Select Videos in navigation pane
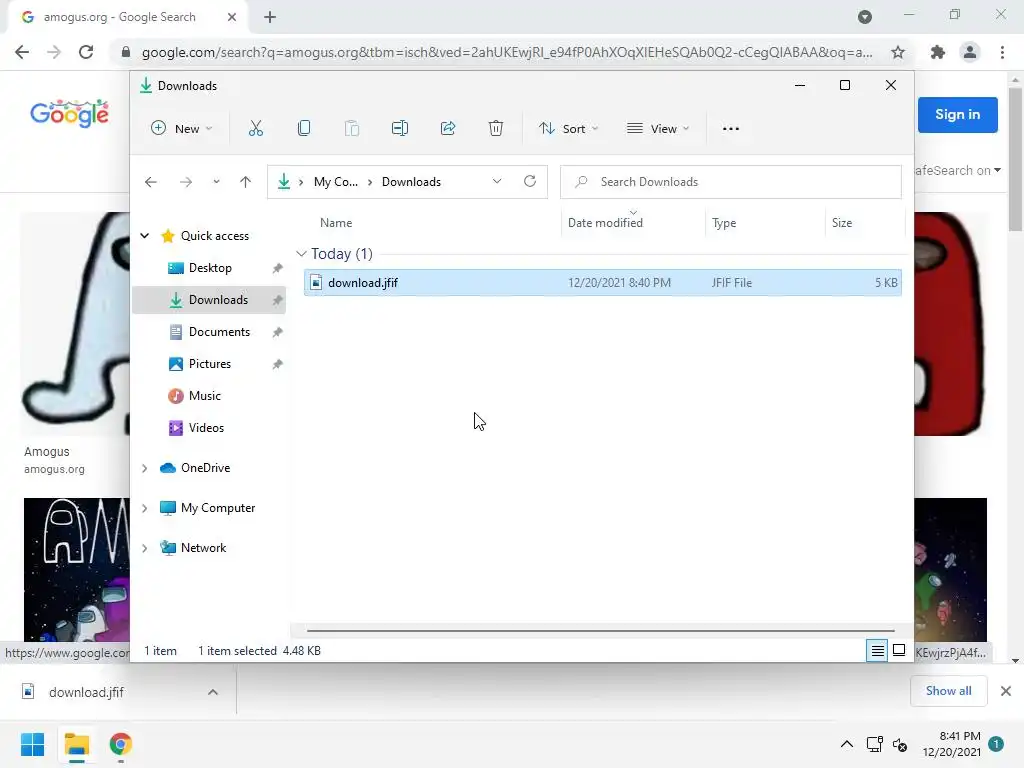Image resolution: width=1024 pixels, height=768 pixels. click(209, 428)
